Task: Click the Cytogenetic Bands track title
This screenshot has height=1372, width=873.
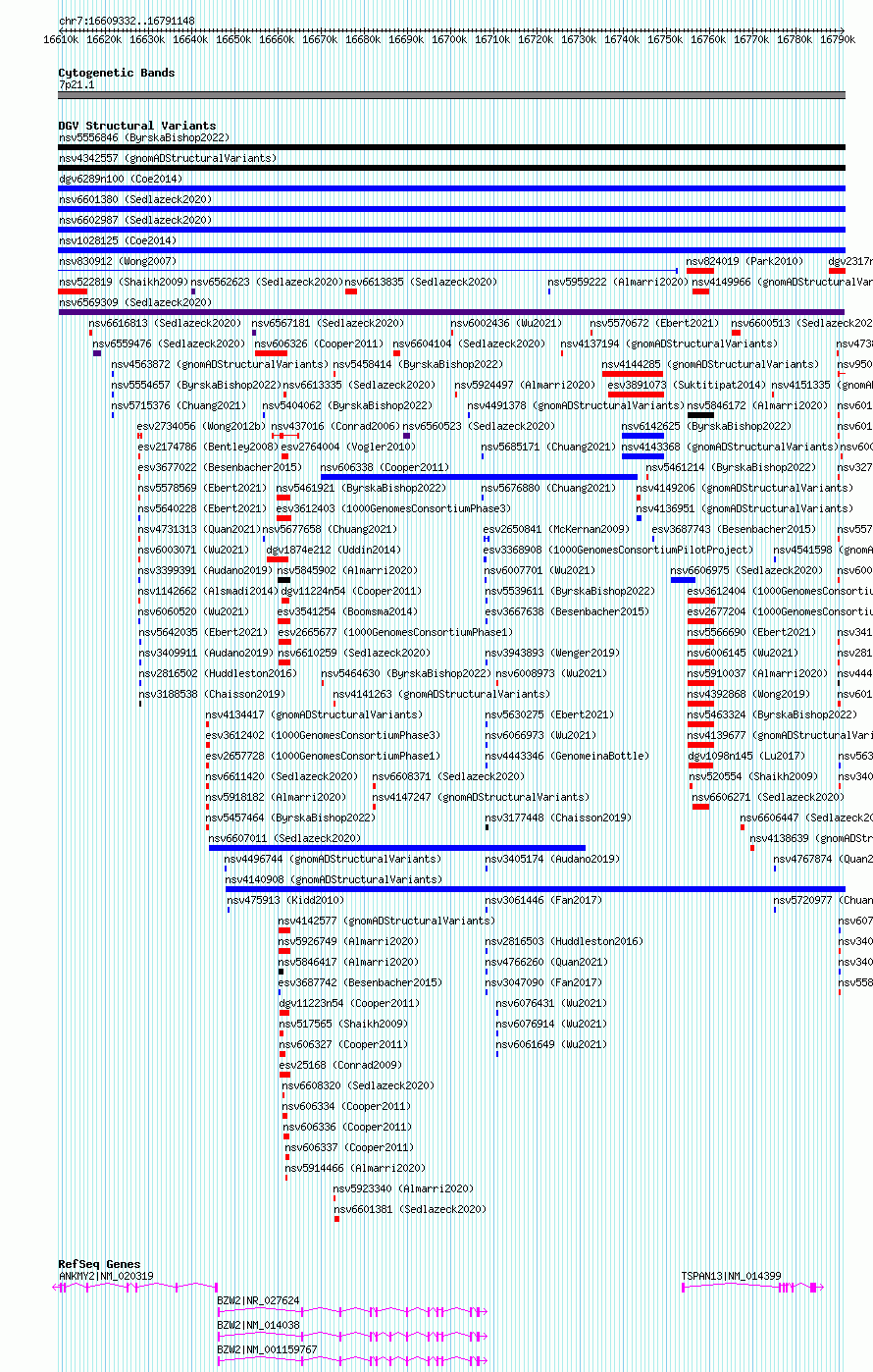Action: tap(117, 73)
